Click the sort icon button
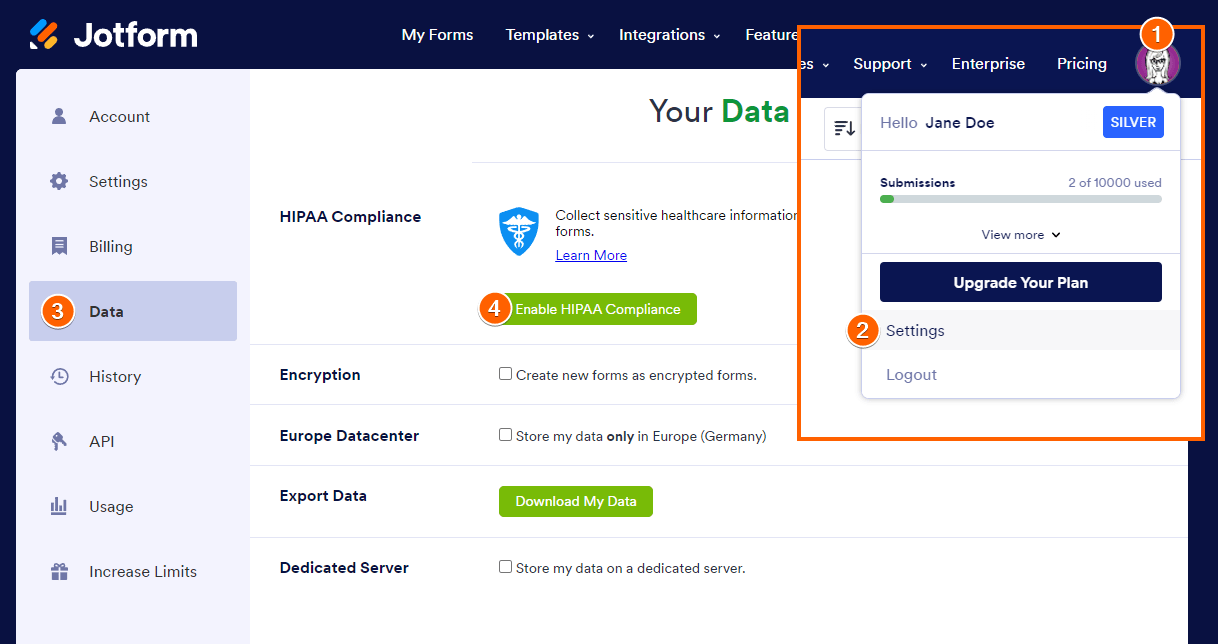 844,128
